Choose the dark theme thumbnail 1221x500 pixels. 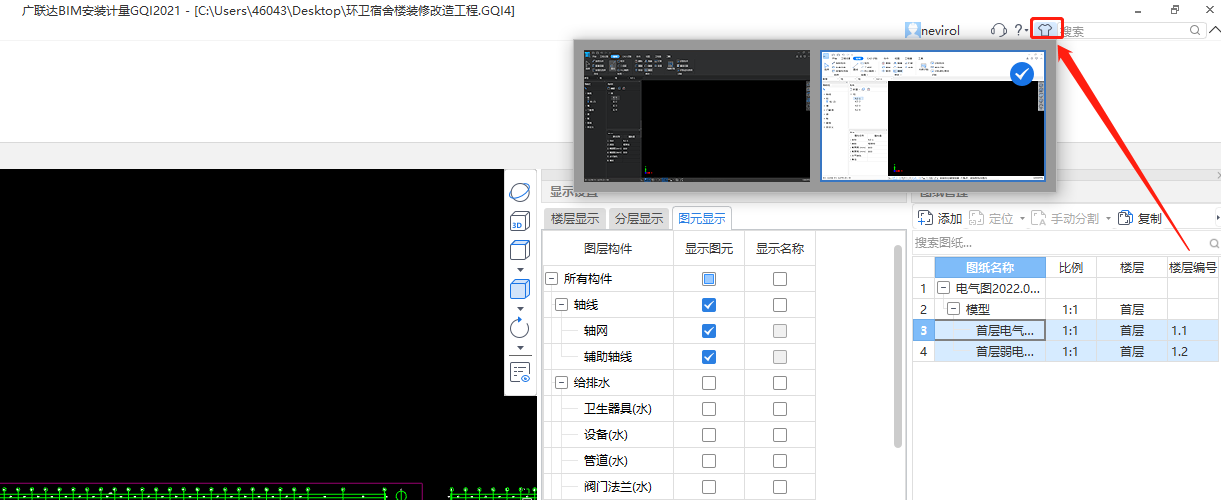697,117
